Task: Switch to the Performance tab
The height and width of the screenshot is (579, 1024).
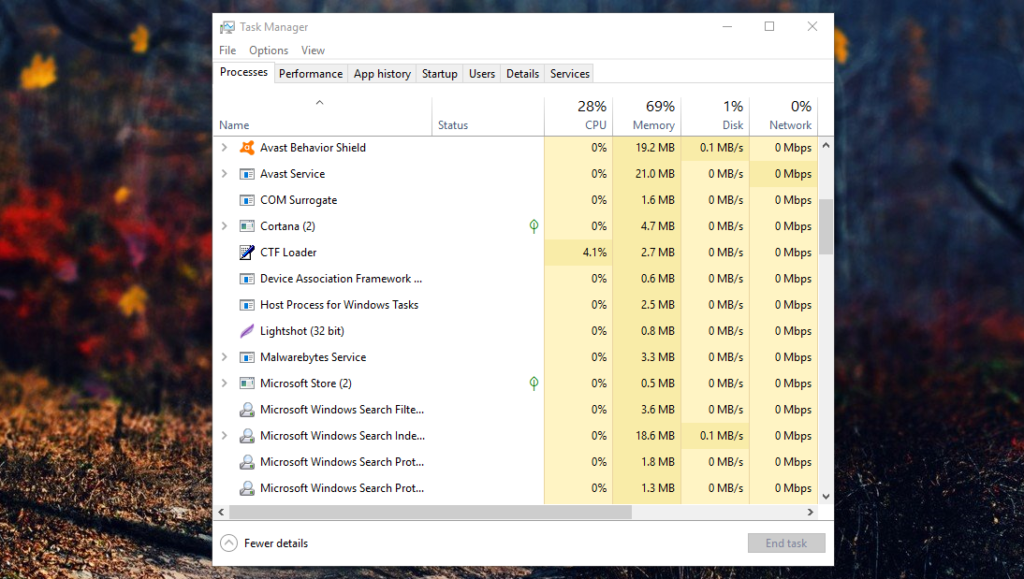Action: pyautogui.click(x=310, y=74)
